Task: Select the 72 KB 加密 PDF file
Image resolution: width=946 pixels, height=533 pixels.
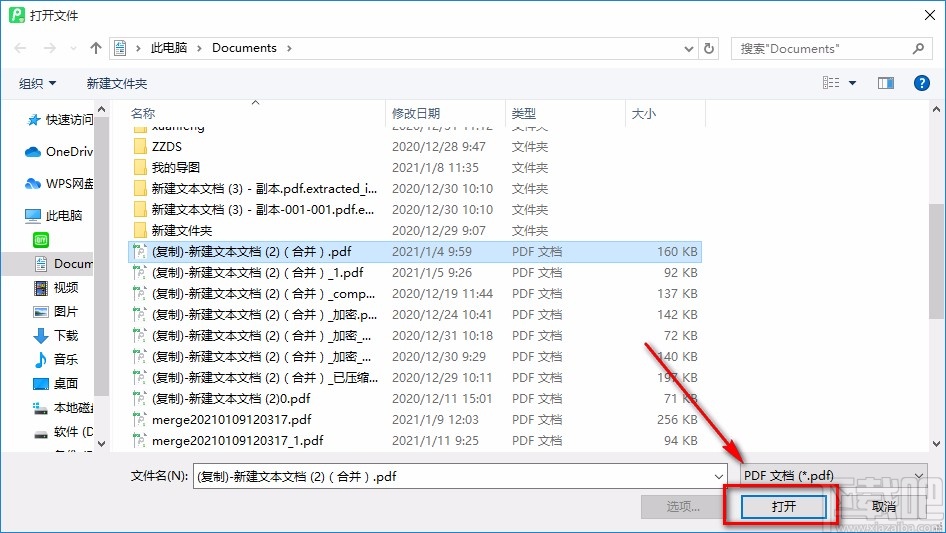Action: 414,336
